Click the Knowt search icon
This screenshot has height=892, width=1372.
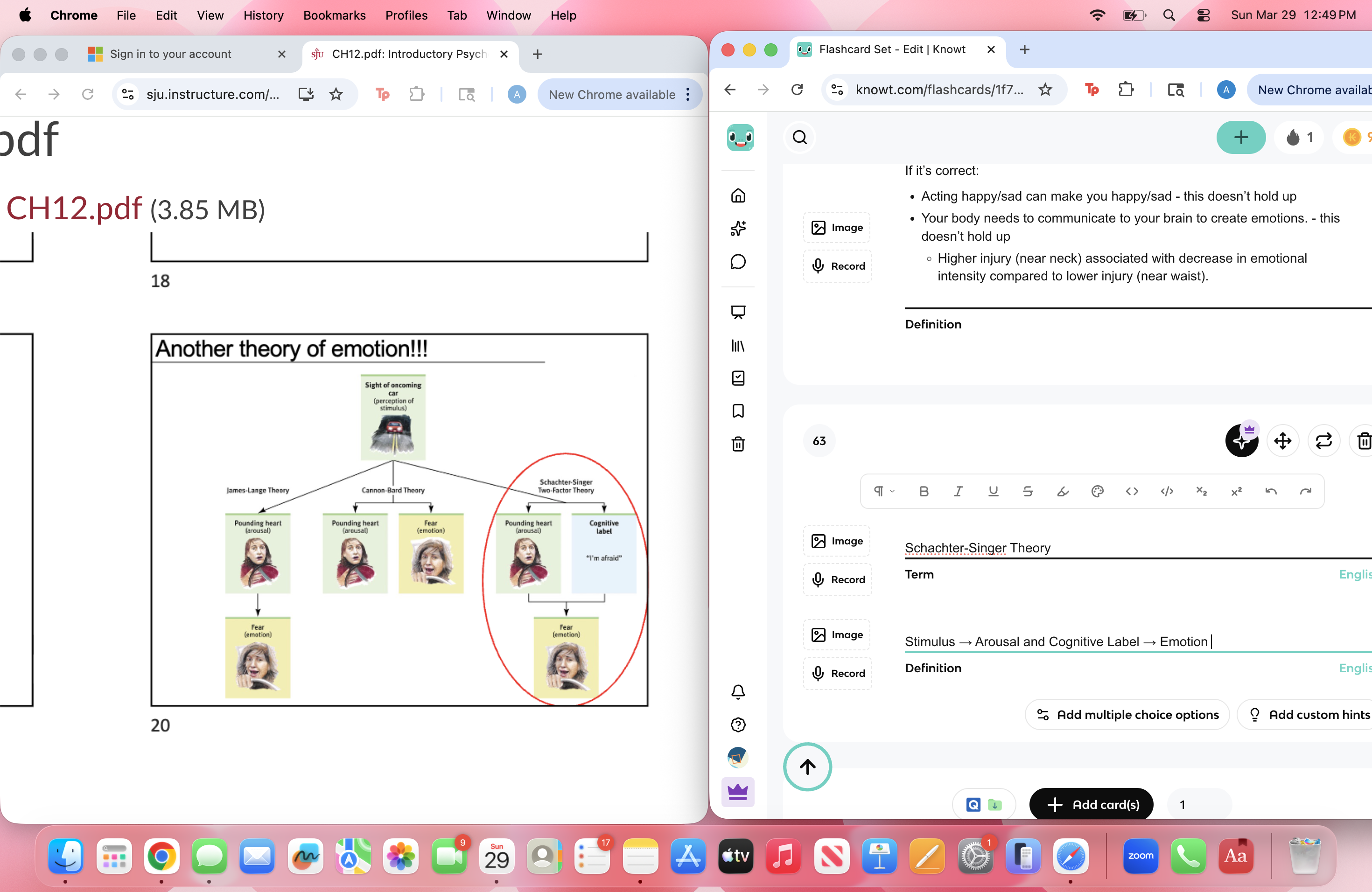(799, 137)
